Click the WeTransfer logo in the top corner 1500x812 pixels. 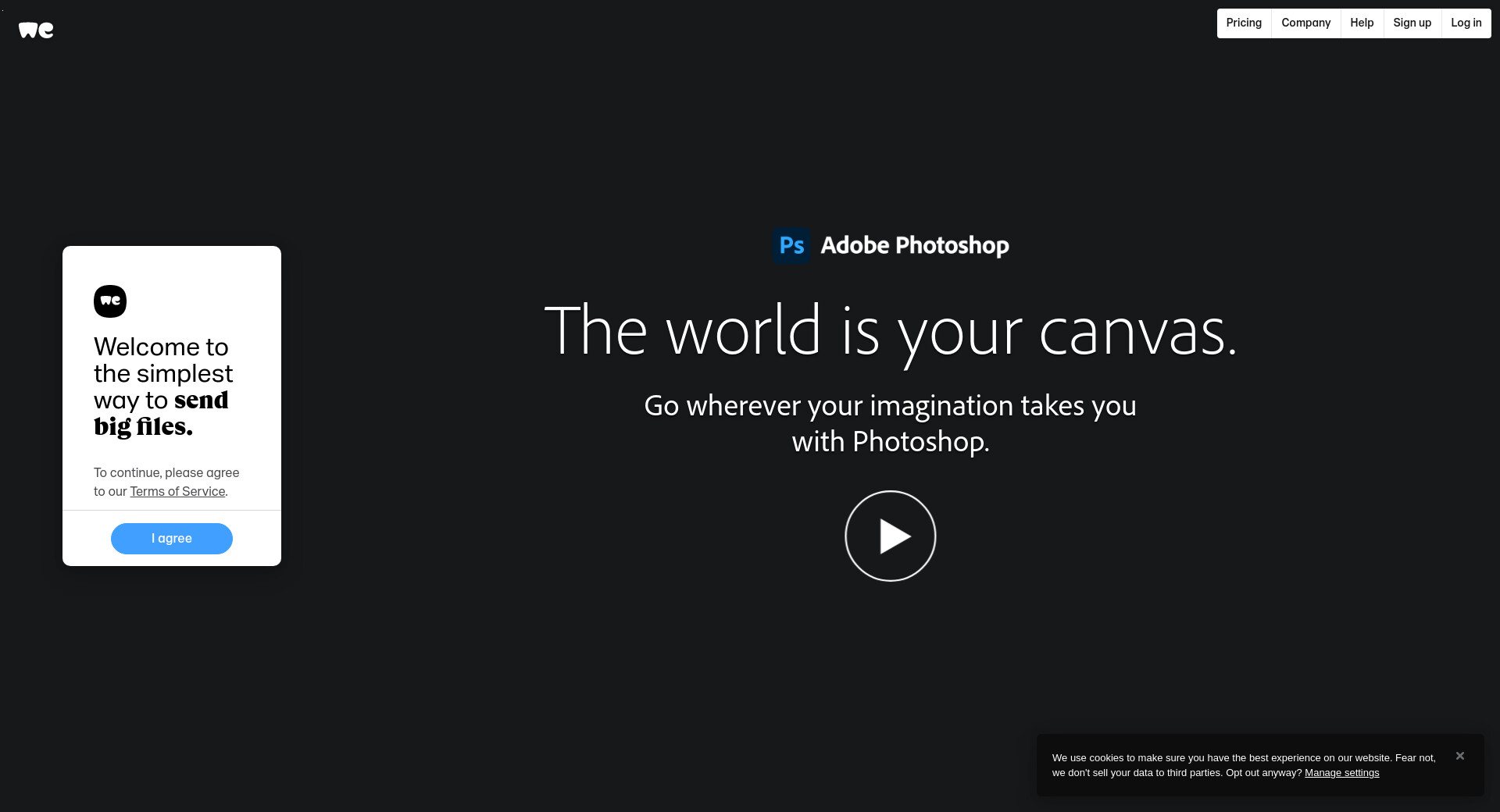pyautogui.click(x=36, y=30)
